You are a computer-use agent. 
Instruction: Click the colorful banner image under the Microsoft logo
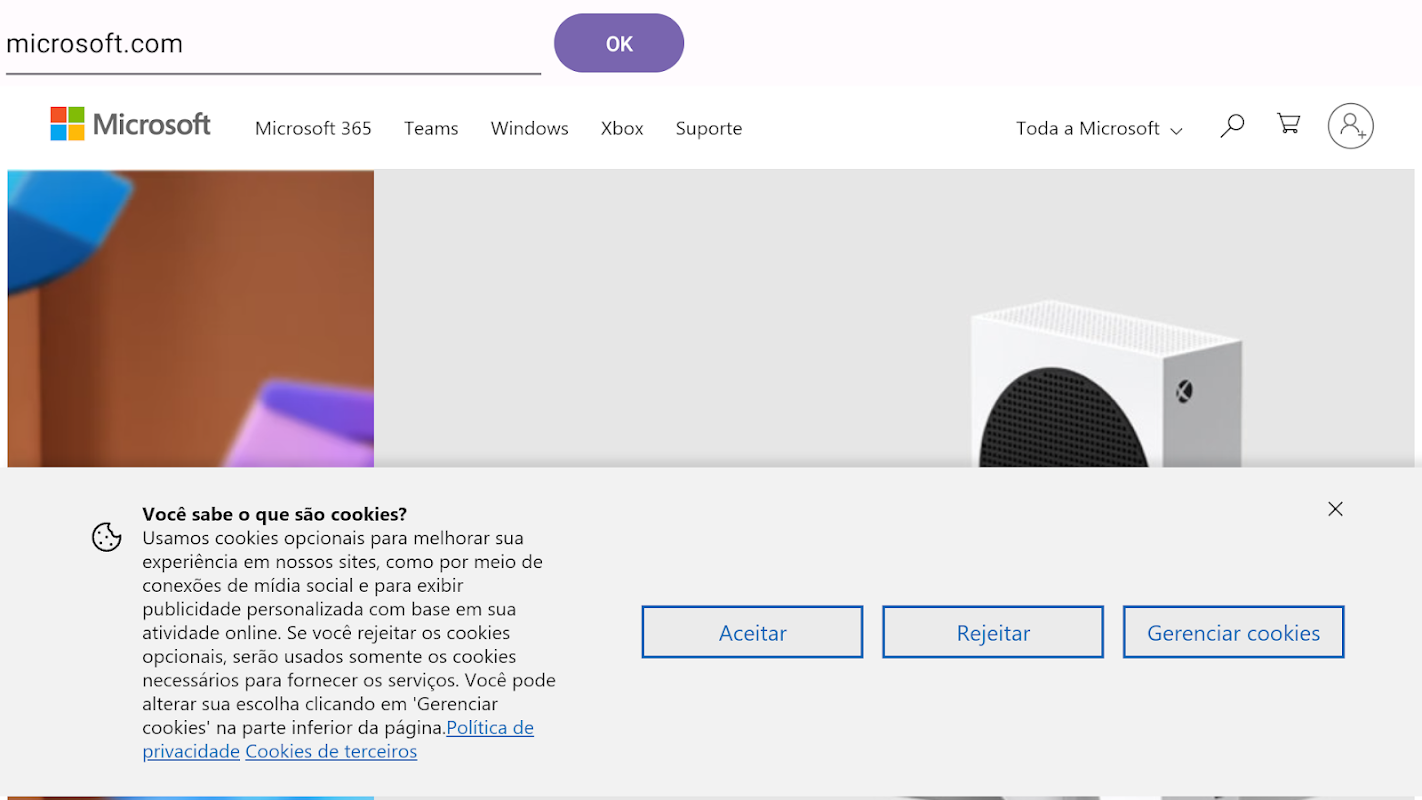[x=191, y=318]
